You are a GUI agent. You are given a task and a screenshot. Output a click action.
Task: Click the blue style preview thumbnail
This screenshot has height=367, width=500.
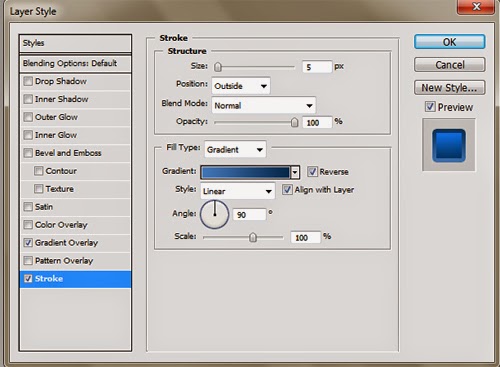point(449,145)
